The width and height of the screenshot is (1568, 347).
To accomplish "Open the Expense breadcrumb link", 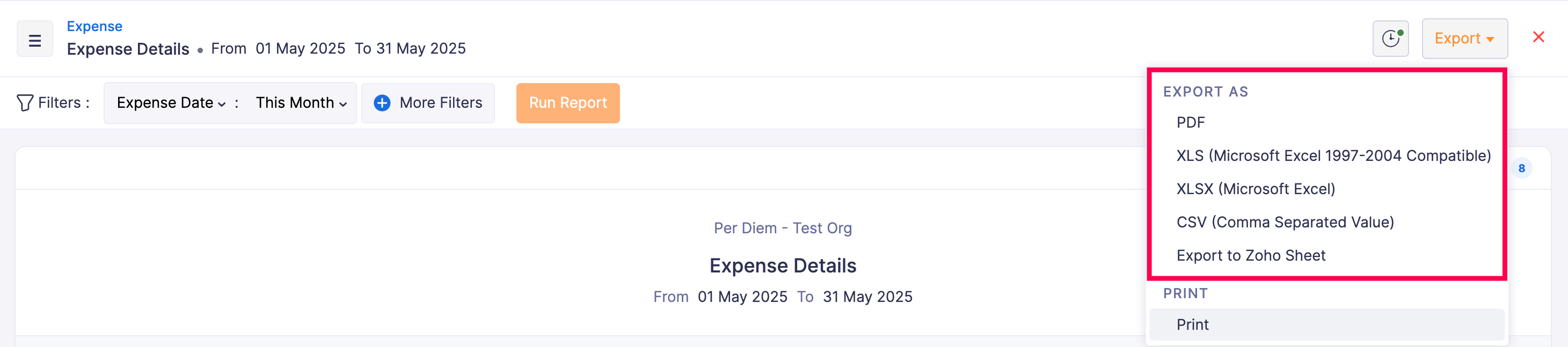I will [x=94, y=26].
